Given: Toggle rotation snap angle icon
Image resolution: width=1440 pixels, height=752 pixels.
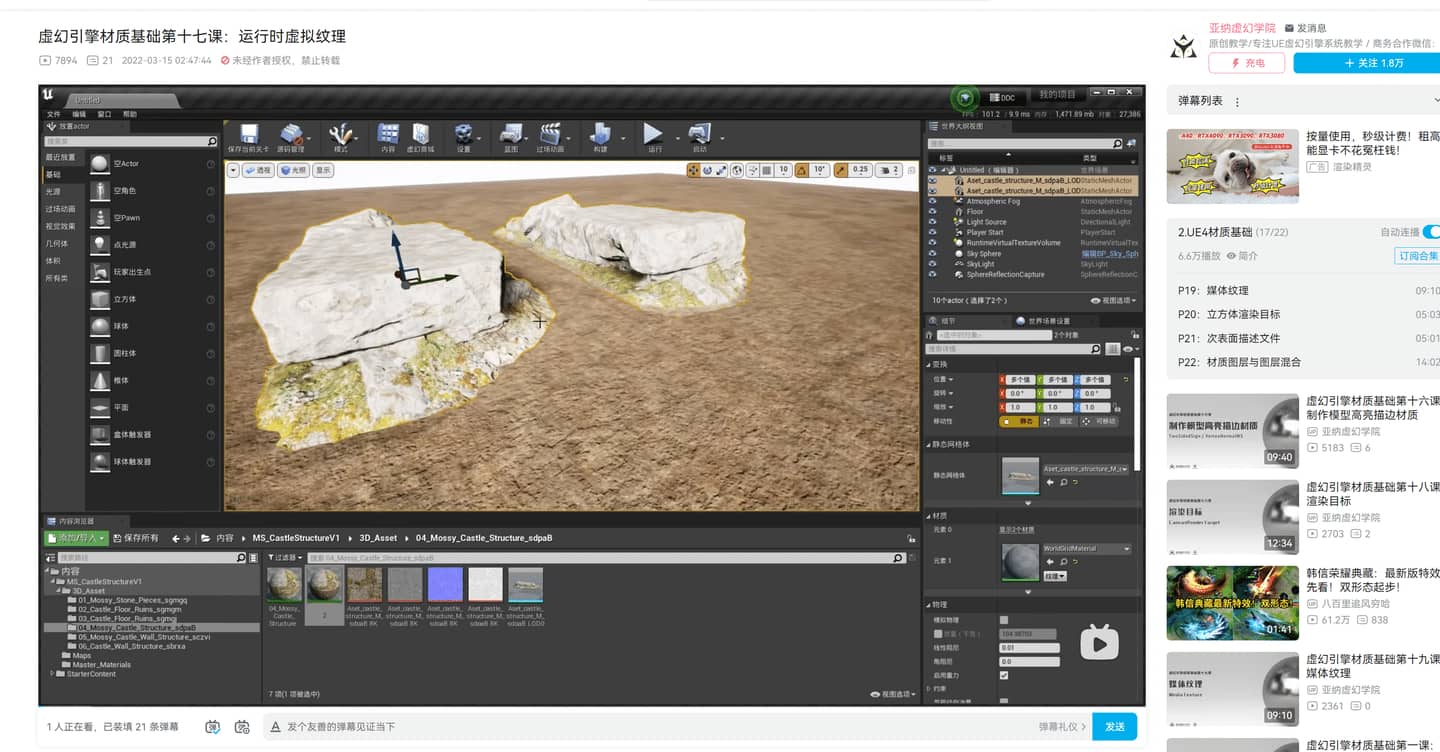Looking at the screenshot, I should pos(802,170).
